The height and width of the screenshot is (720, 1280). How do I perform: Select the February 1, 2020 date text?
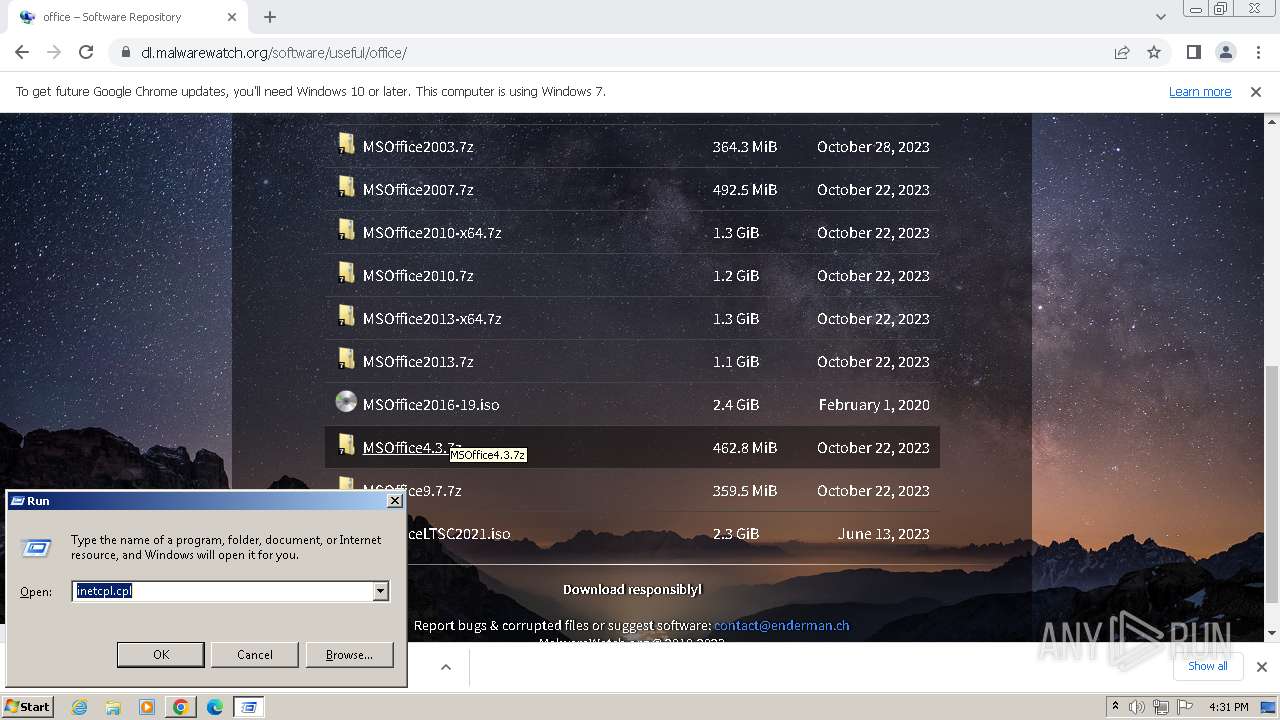tap(874, 404)
